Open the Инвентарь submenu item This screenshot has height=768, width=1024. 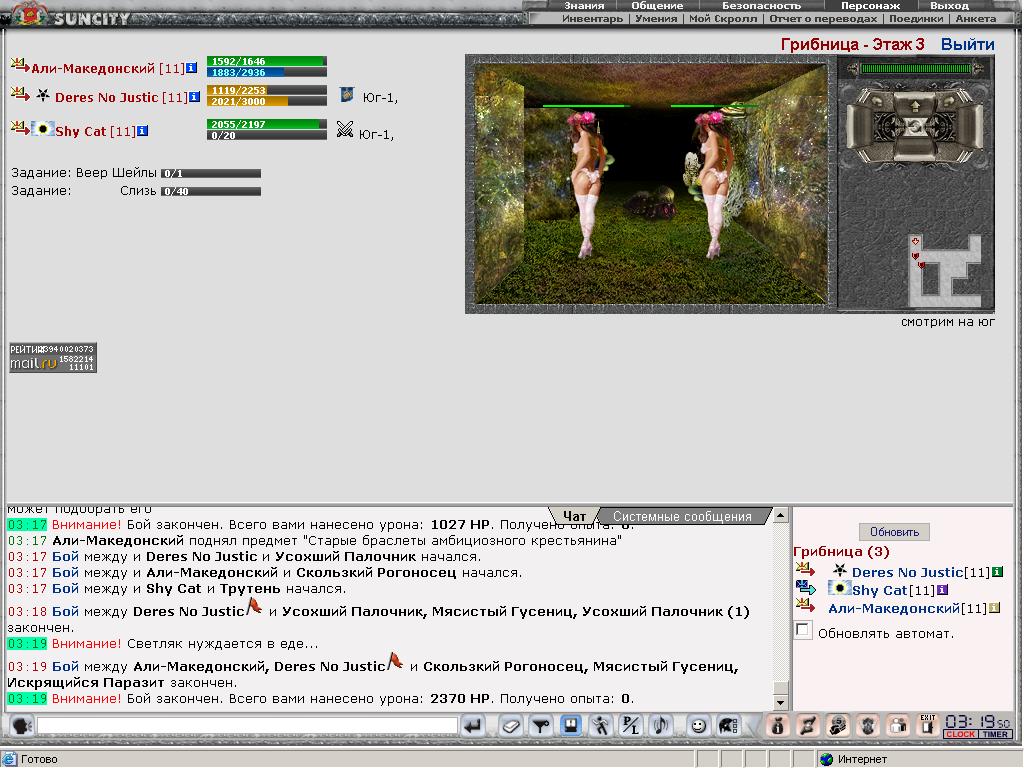pyautogui.click(x=592, y=19)
